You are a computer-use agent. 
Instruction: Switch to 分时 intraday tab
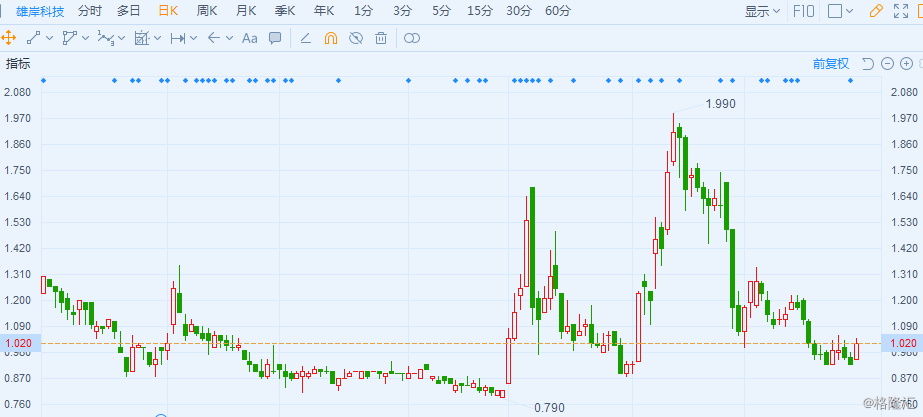[x=89, y=11]
